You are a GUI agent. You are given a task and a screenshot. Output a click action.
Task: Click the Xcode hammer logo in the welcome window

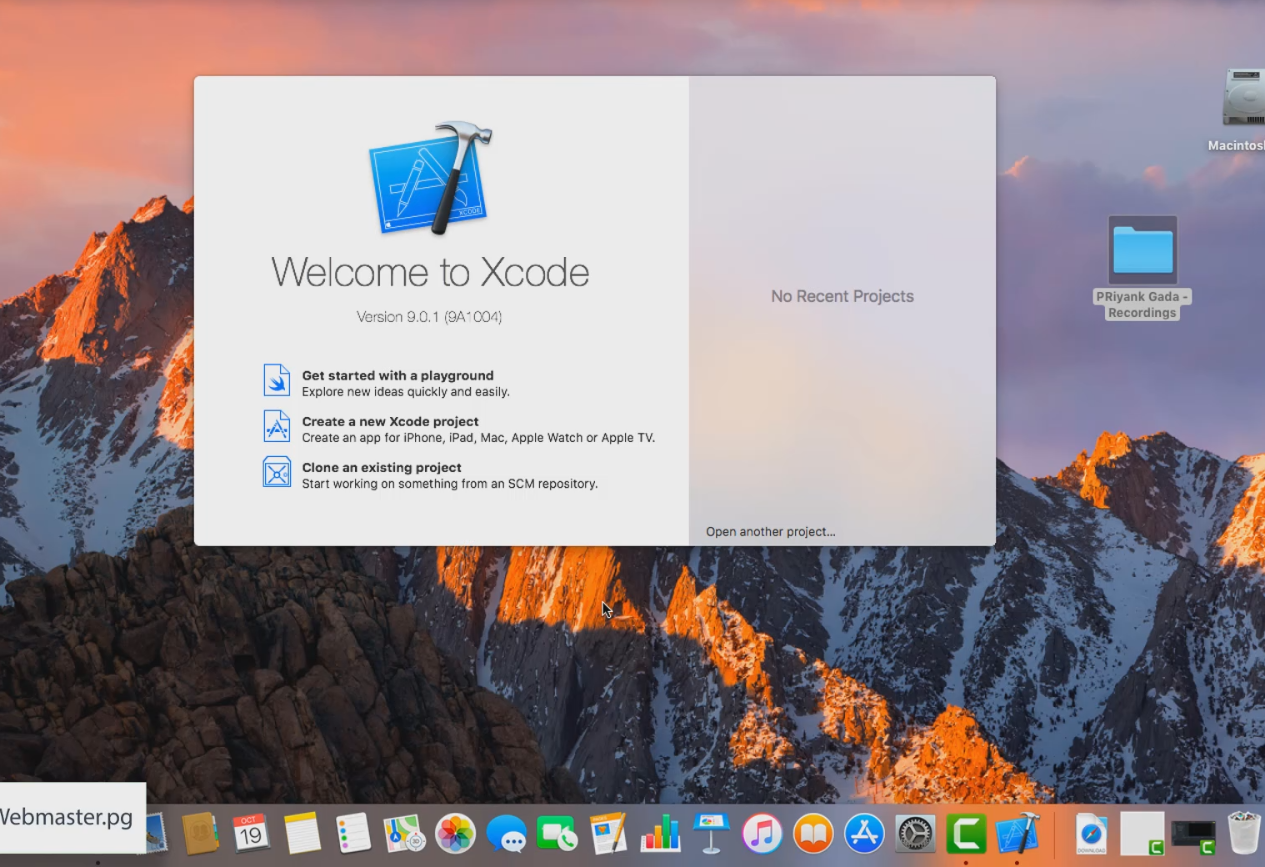pos(431,179)
